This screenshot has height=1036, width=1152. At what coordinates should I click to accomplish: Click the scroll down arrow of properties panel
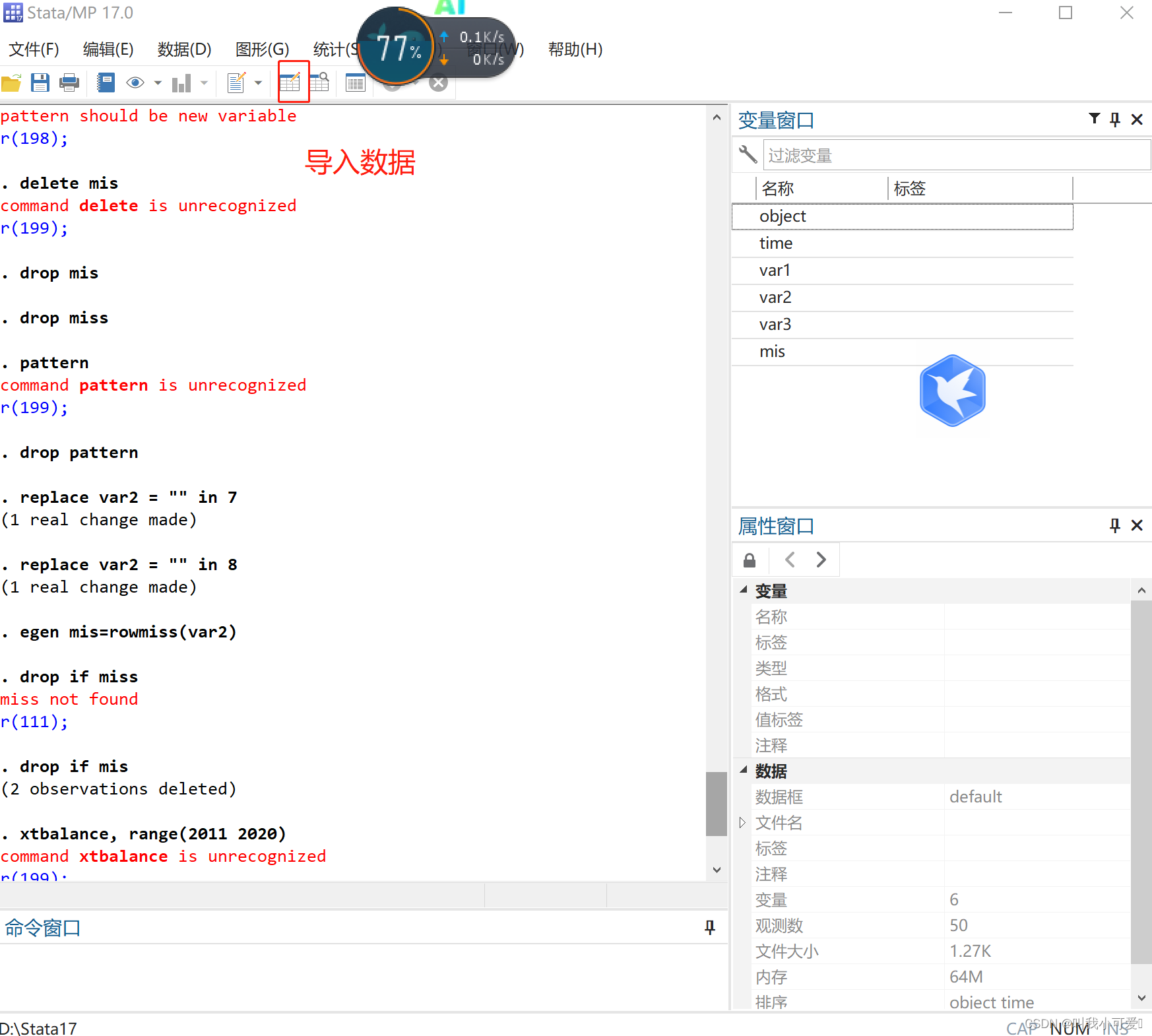click(x=1141, y=998)
